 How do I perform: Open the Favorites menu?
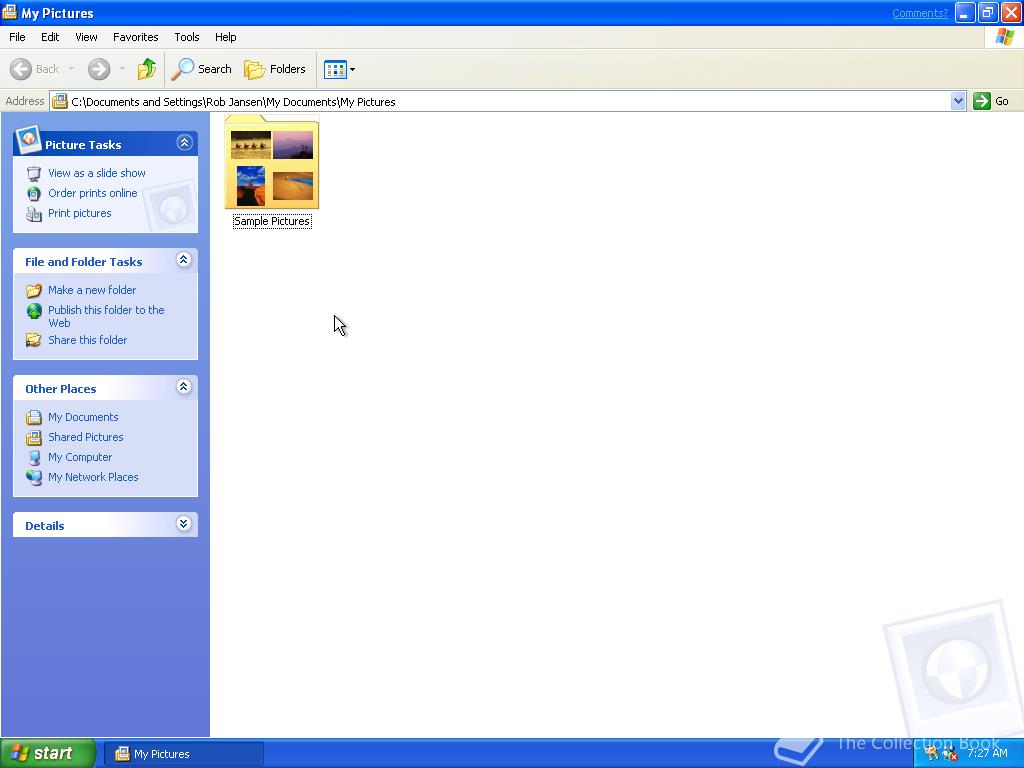pos(136,37)
